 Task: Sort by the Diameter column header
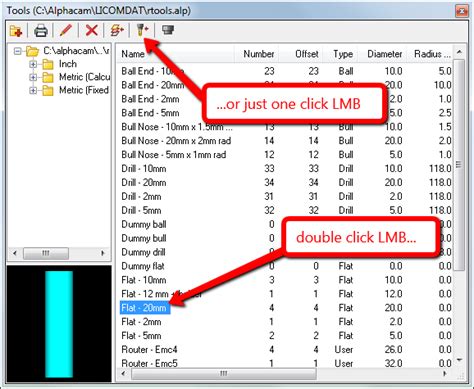tap(385, 54)
